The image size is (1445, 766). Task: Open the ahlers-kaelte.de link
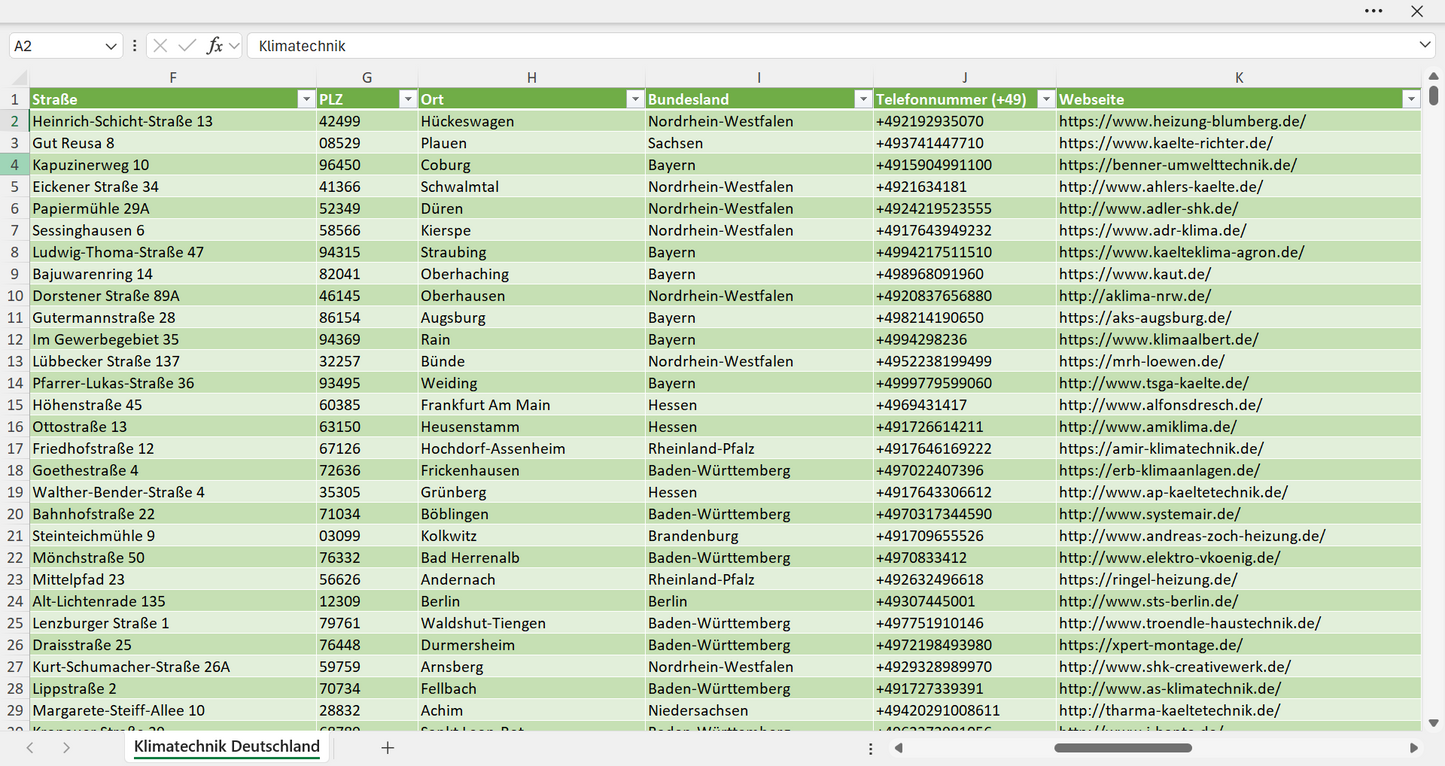[1161, 187]
